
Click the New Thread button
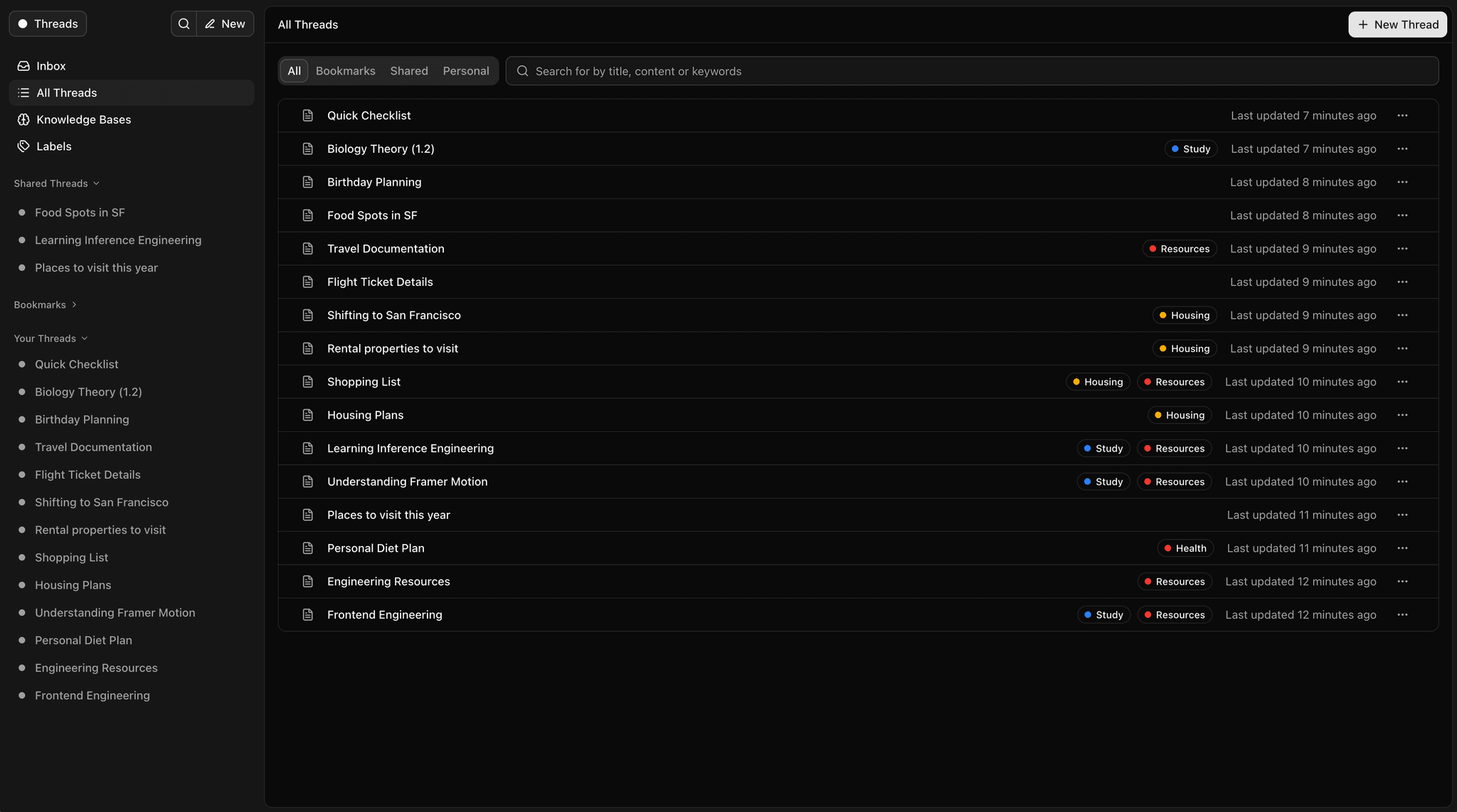[1397, 24]
